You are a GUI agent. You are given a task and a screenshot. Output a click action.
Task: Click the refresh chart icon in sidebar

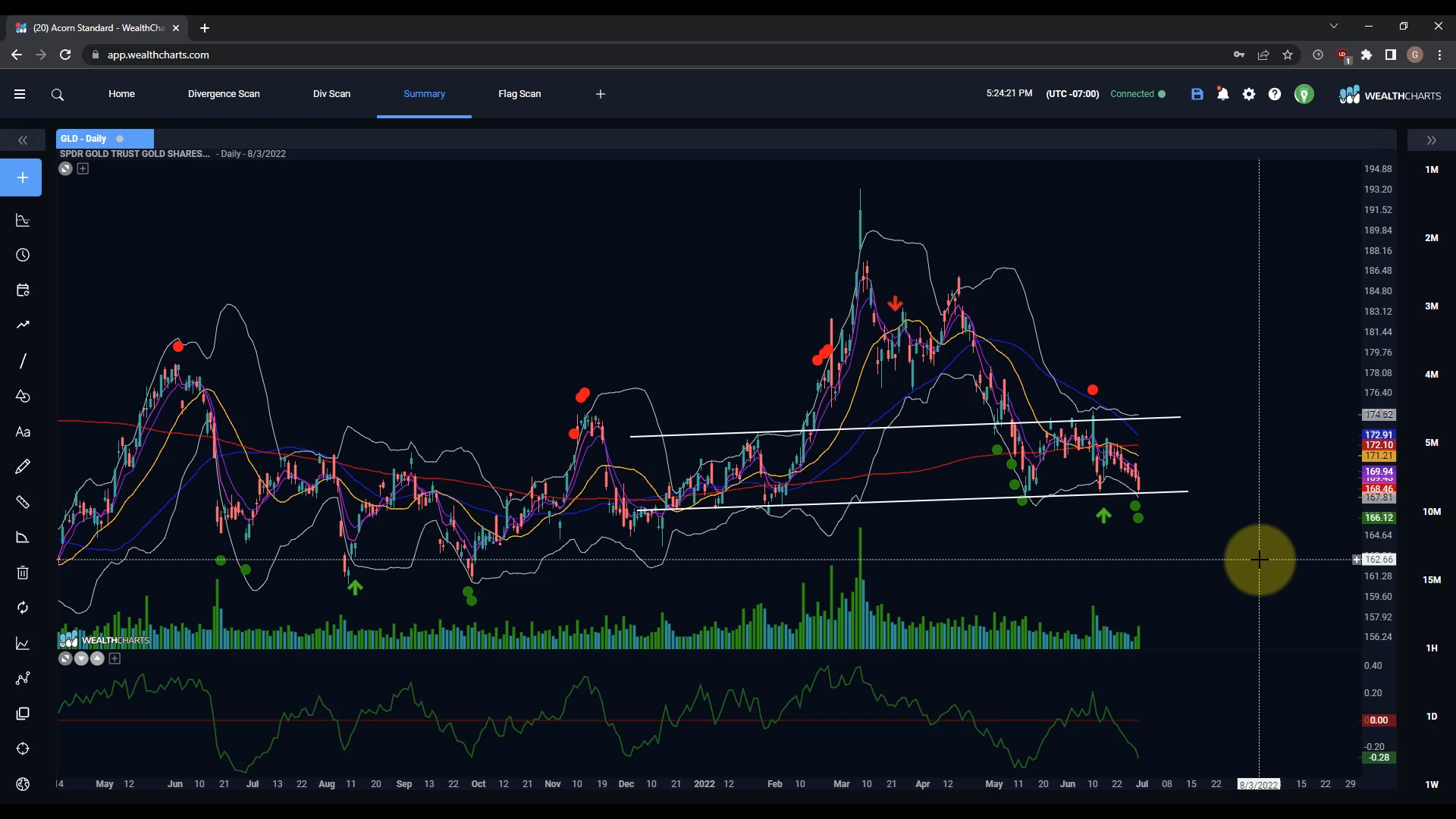pyautogui.click(x=23, y=608)
